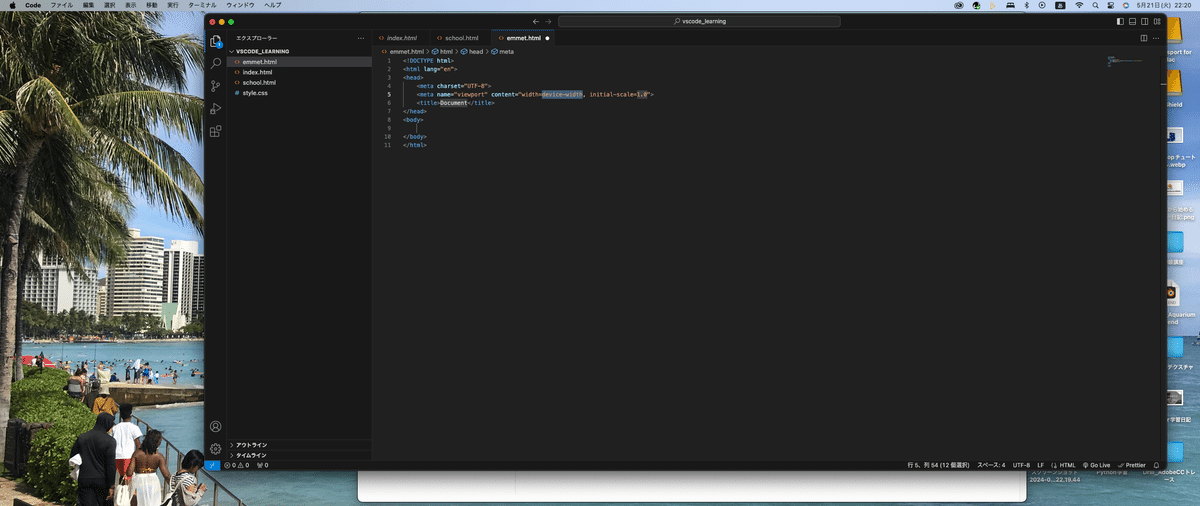Open the Extensions view

coord(215,131)
